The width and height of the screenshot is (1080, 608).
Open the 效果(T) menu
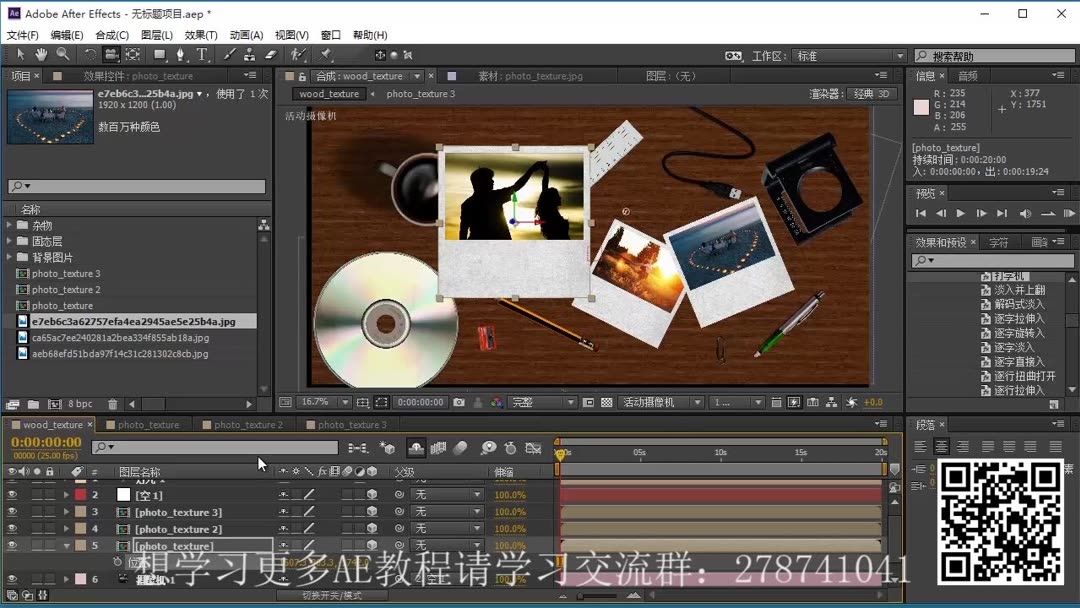203,35
